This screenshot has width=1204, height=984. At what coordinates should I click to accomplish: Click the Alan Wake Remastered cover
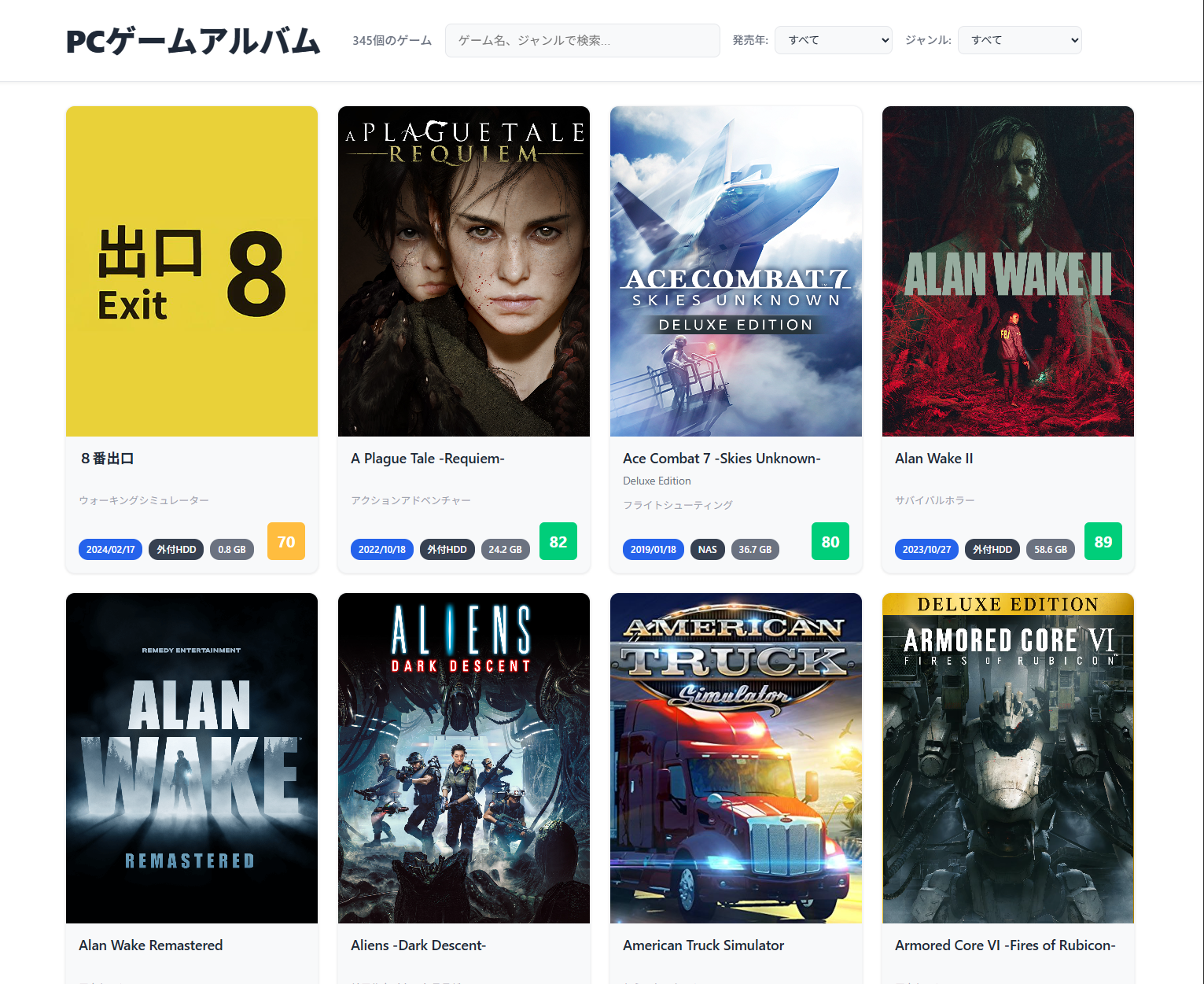pyautogui.click(x=191, y=757)
